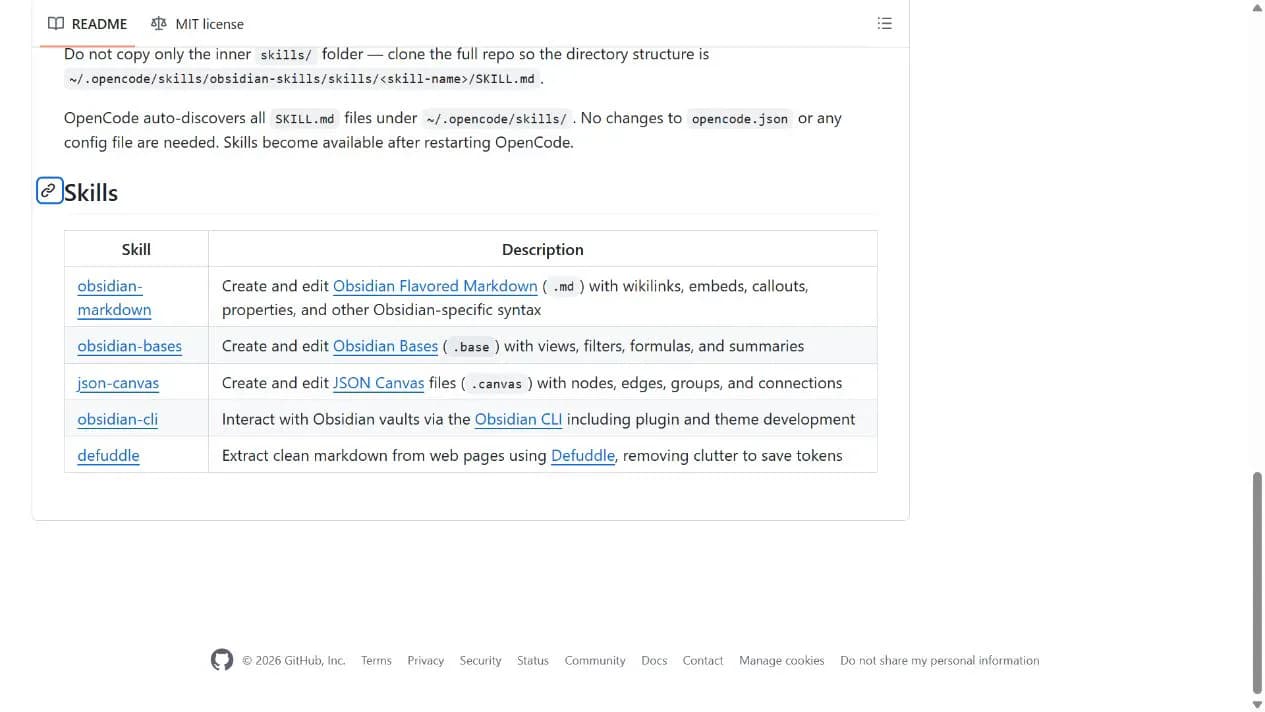The image size is (1265, 712).
Task: Click the Skill column header
Action: tap(136, 249)
